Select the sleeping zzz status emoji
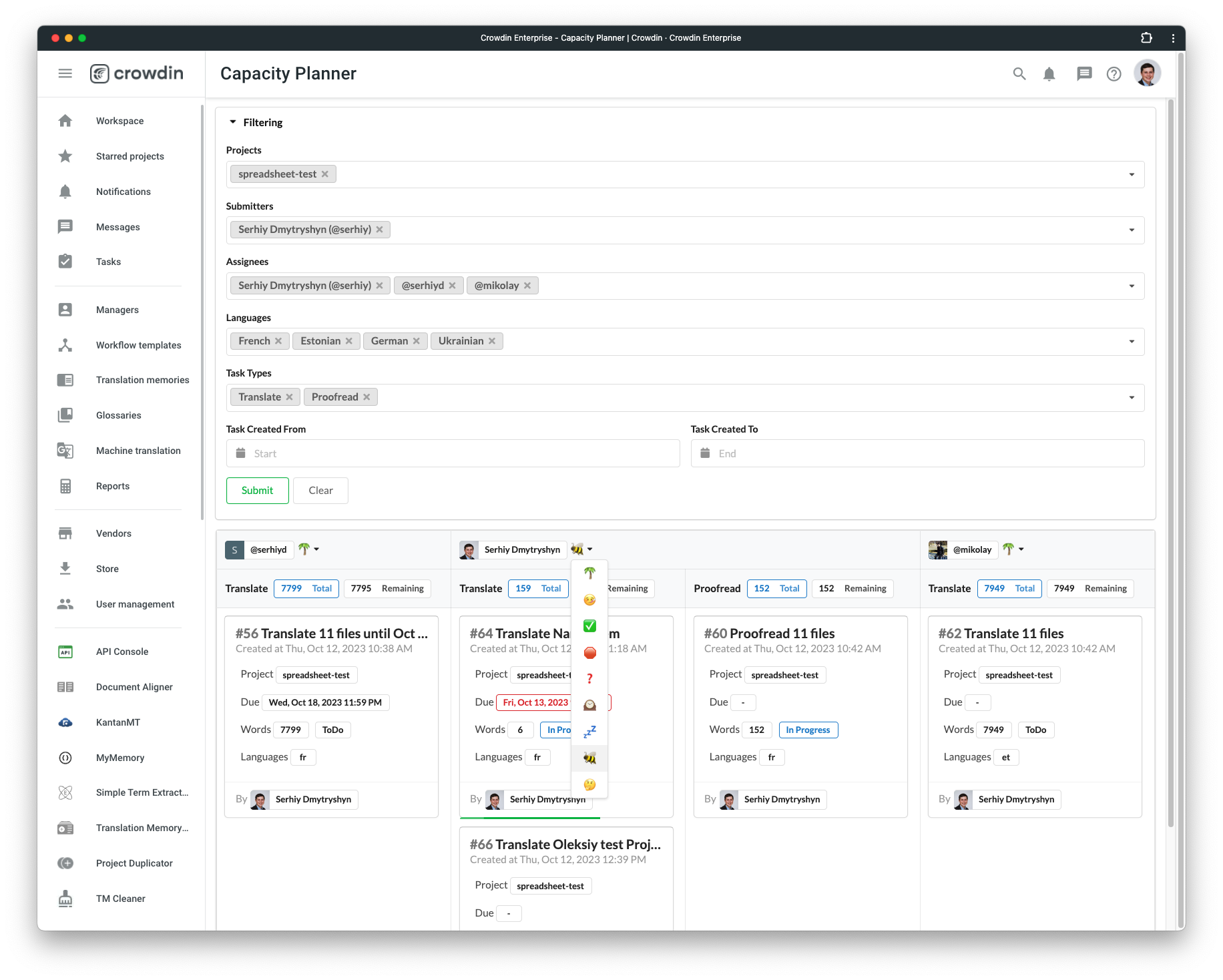Image resolution: width=1223 pixels, height=980 pixels. pos(589,732)
